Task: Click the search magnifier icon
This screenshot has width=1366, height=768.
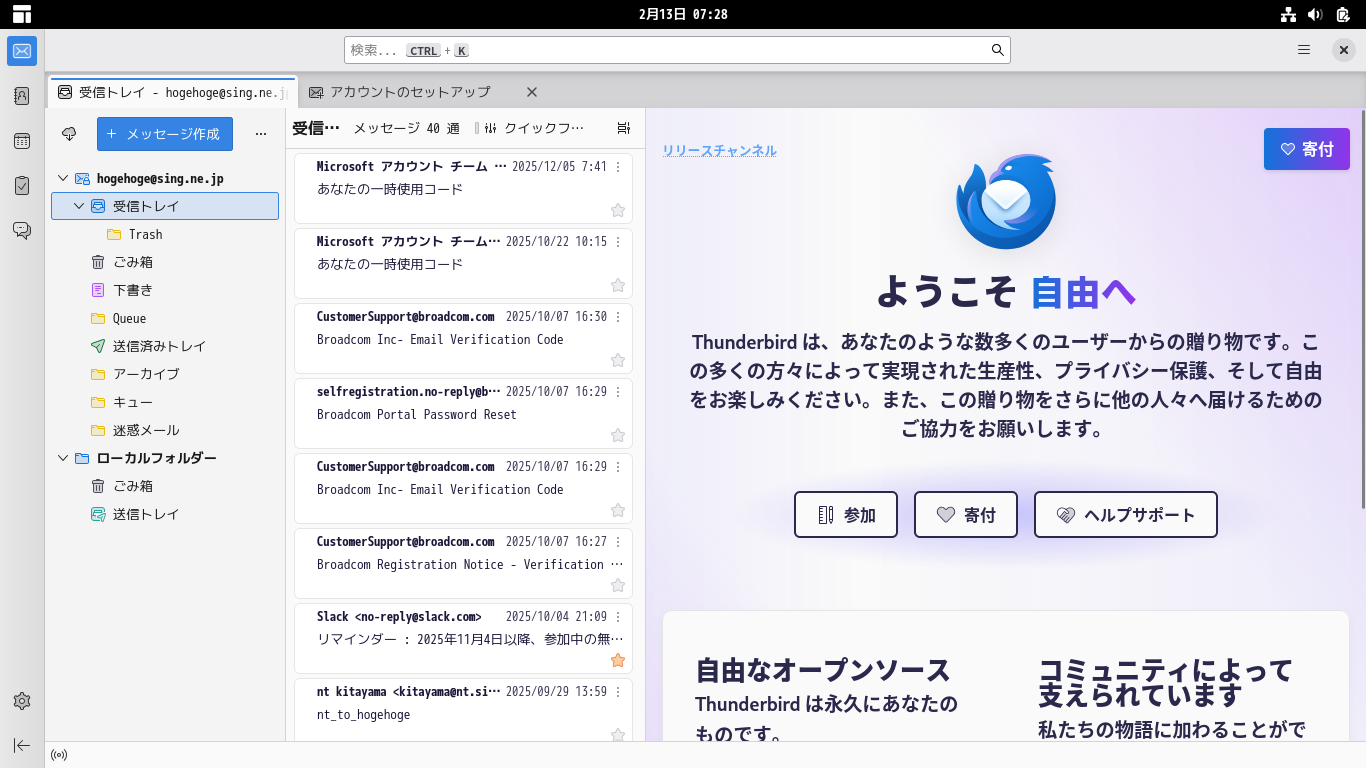Action: (x=997, y=50)
